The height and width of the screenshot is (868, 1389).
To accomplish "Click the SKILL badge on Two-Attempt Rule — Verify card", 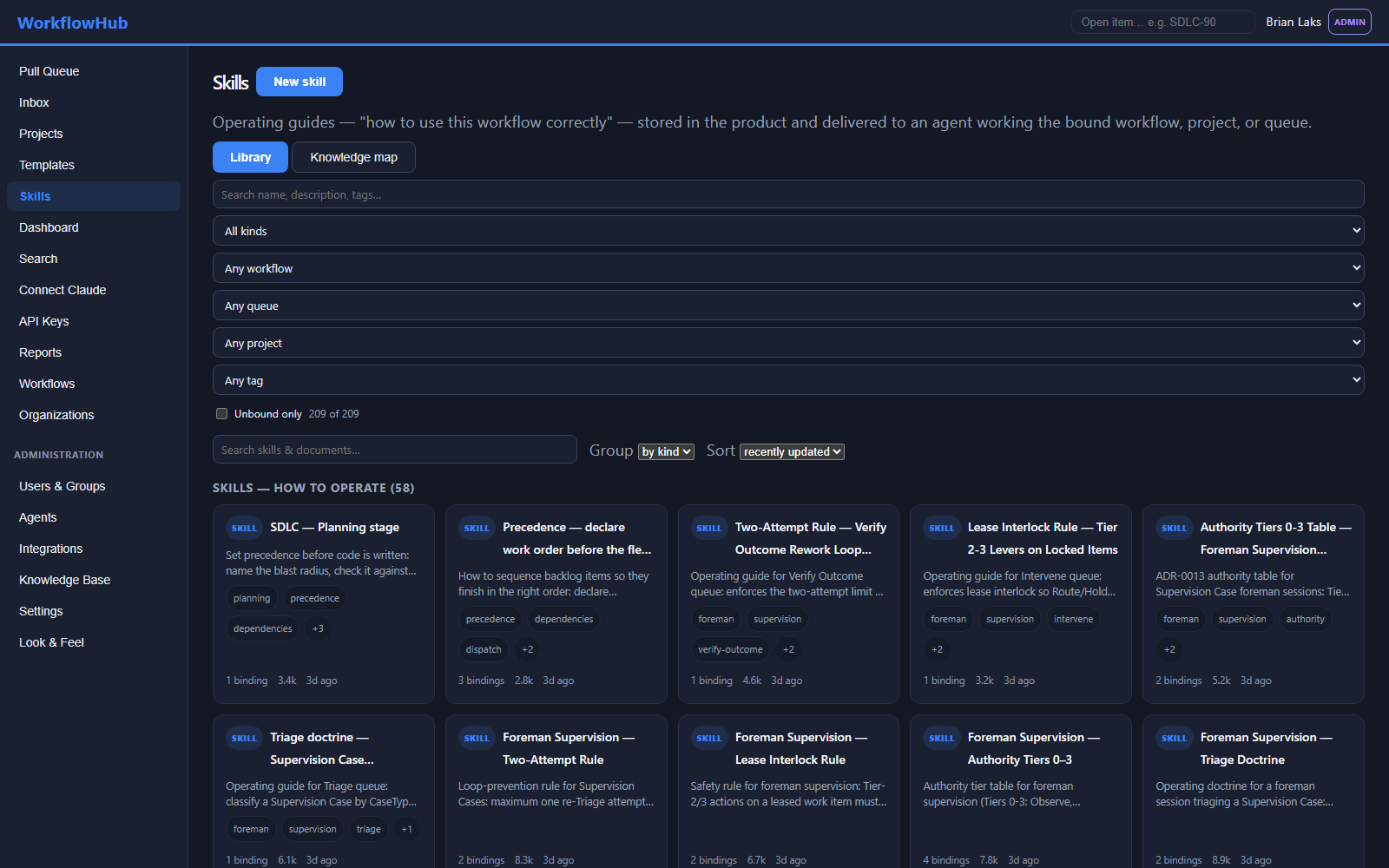I will [709, 528].
